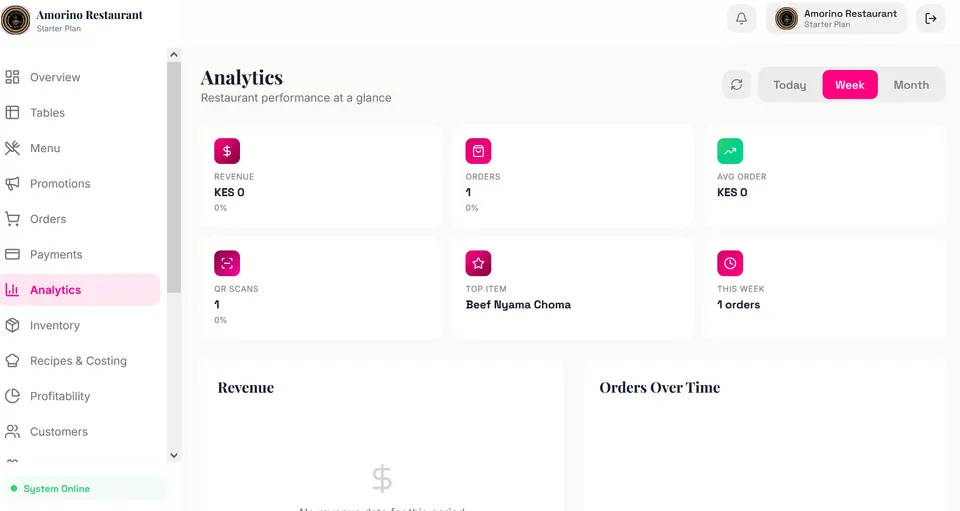Click the Analytics bar chart icon
Screen dimensions: 960x511
click(x=12, y=290)
